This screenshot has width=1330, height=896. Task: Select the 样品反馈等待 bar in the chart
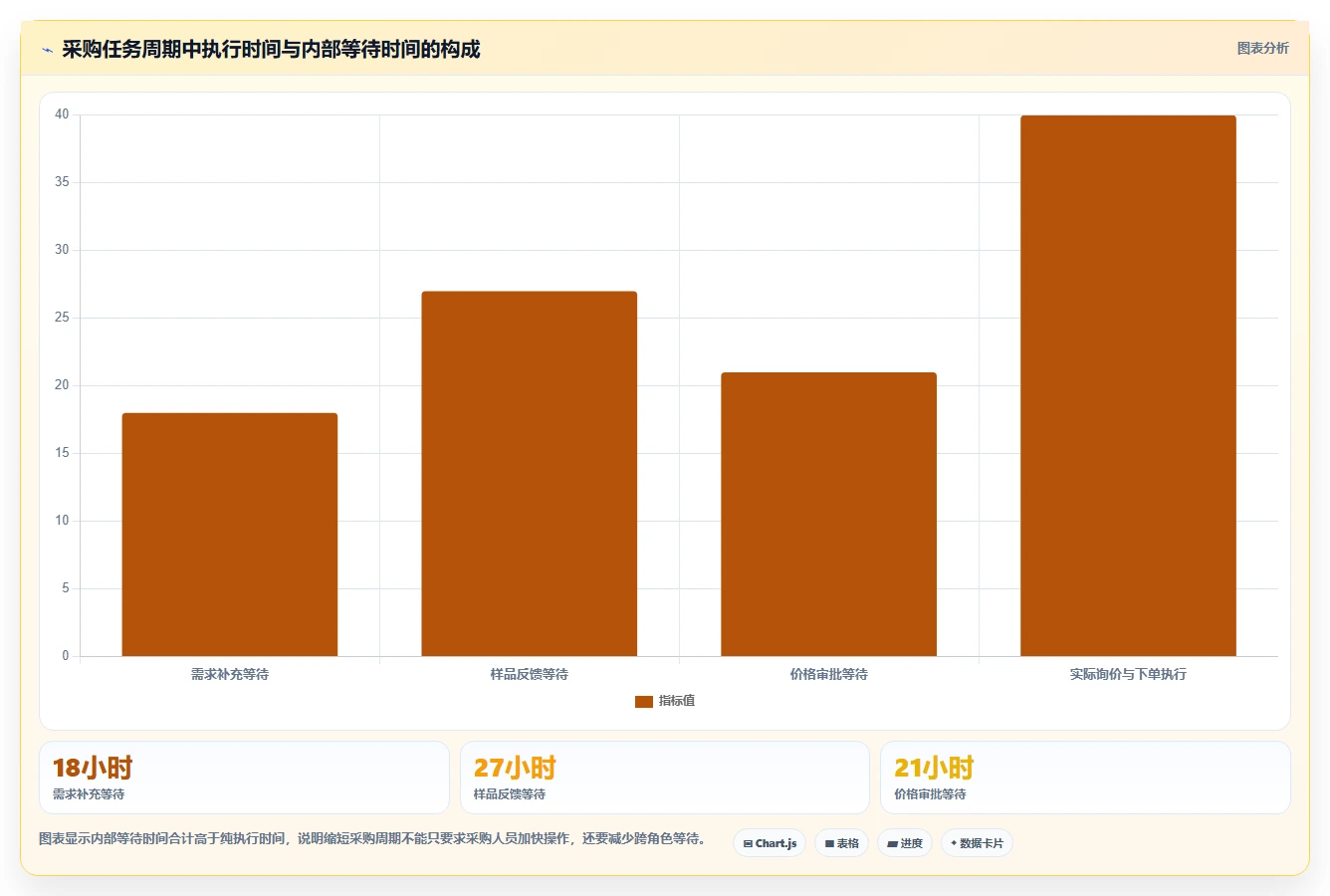pyautogui.click(x=530, y=474)
